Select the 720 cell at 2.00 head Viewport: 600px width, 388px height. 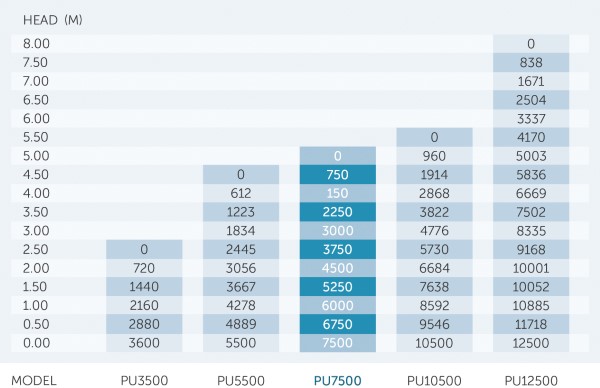pyautogui.click(x=144, y=268)
